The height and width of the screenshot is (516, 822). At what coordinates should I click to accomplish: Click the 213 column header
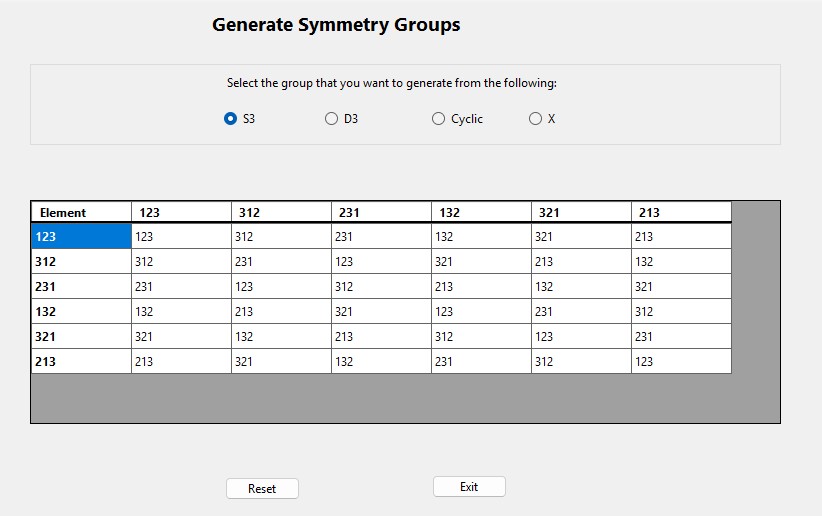tap(682, 212)
